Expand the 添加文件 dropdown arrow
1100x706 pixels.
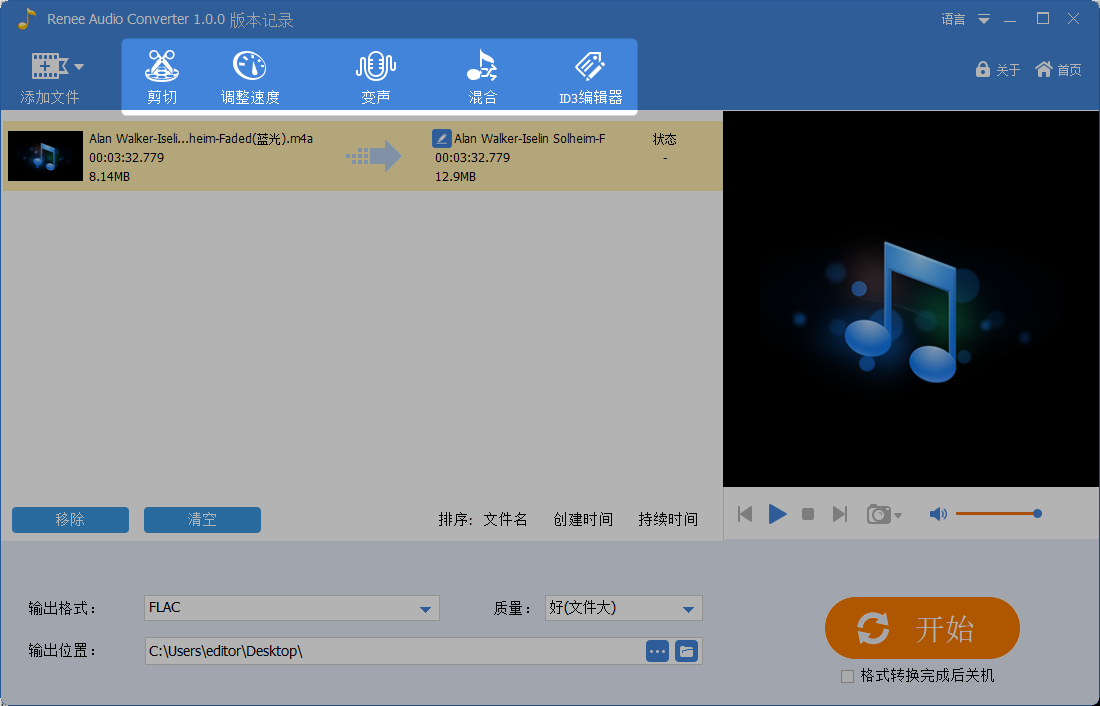79,67
